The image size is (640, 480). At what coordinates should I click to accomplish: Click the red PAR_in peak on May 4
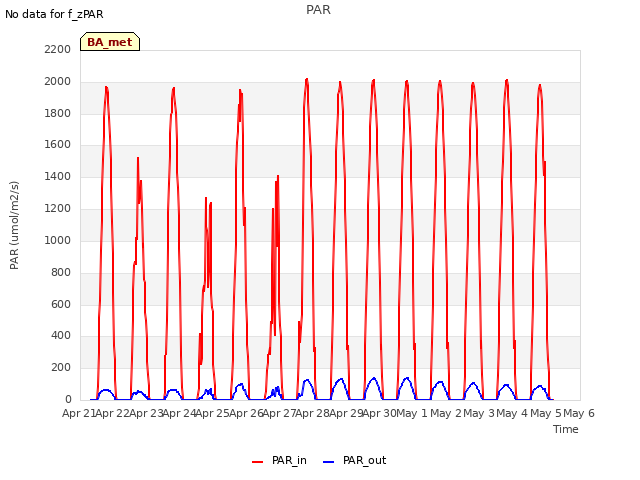[x=540, y=85]
